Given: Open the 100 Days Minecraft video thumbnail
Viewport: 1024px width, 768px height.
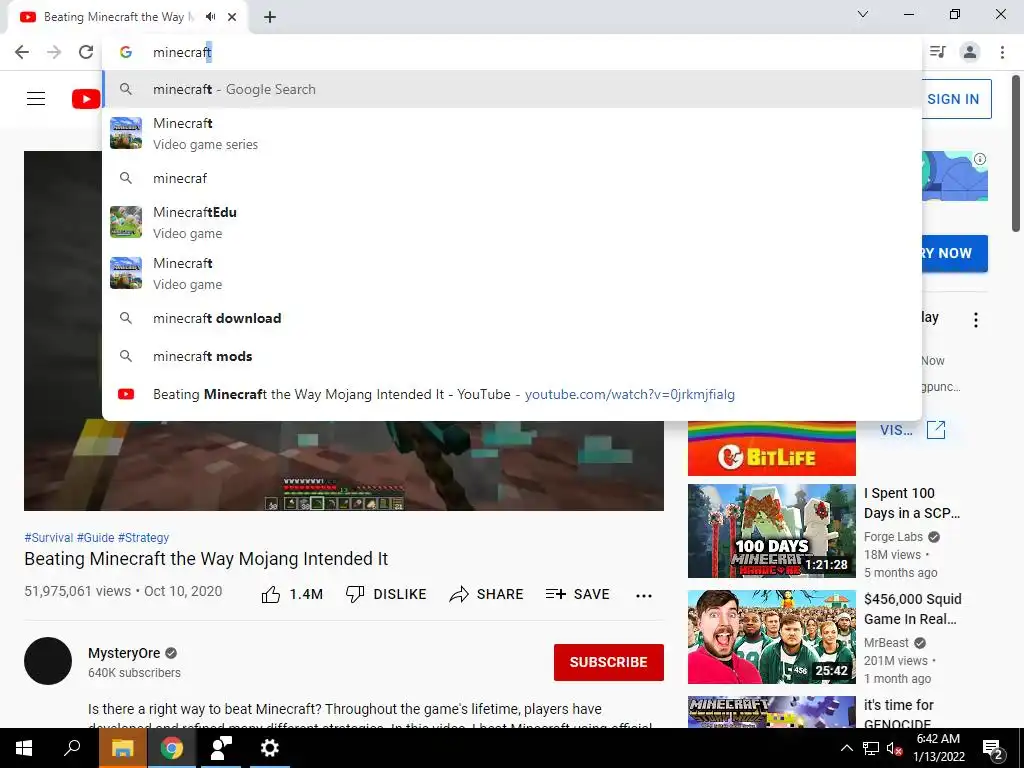Looking at the screenshot, I should (x=771, y=531).
